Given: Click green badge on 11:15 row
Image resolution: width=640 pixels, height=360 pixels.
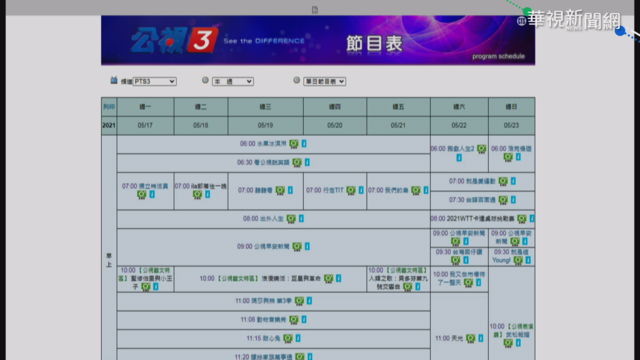Looking at the screenshot, I should 288,338.
